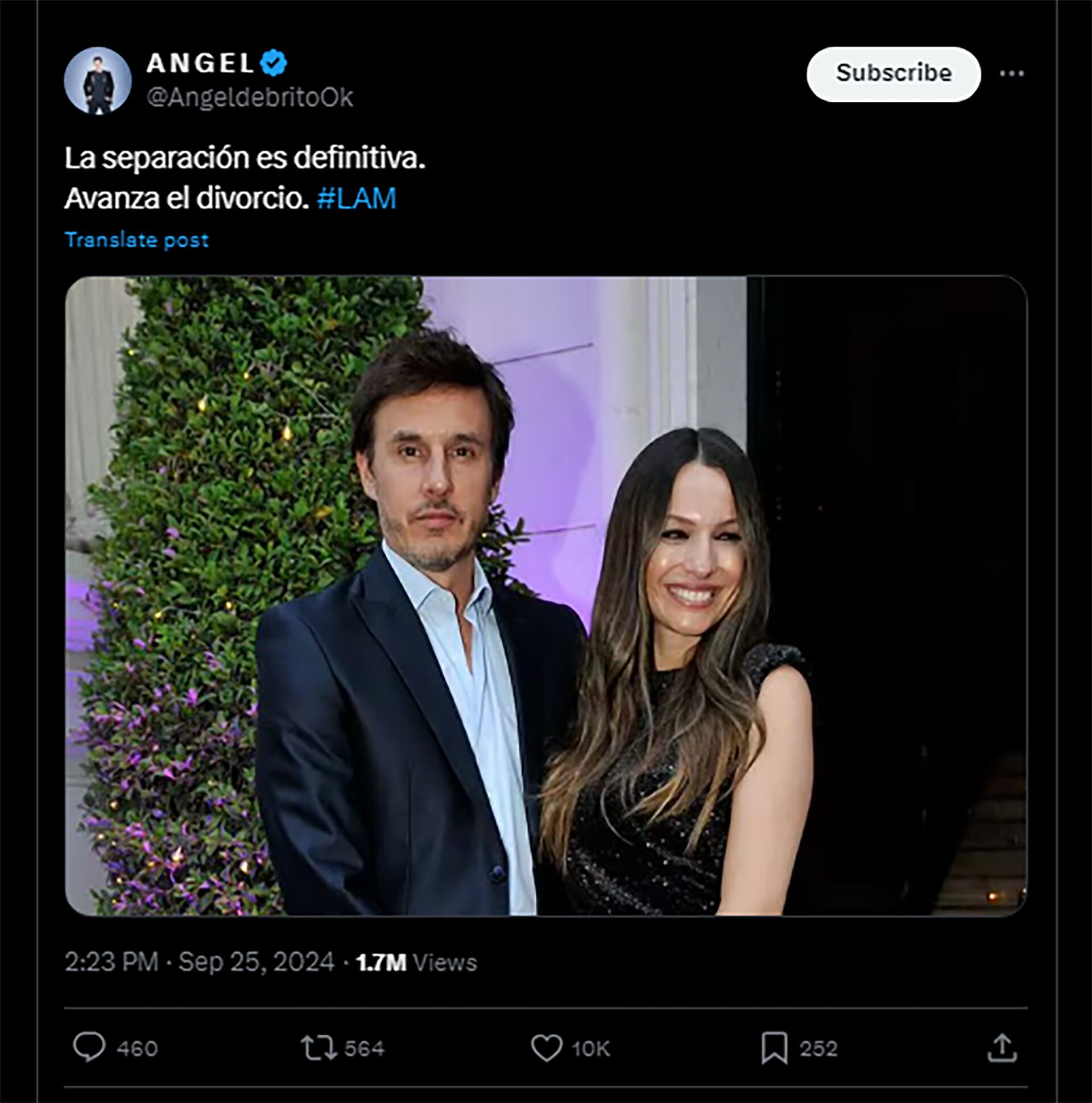Open the #LAM hashtag
1092x1103 pixels.
click(x=356, y=198)
